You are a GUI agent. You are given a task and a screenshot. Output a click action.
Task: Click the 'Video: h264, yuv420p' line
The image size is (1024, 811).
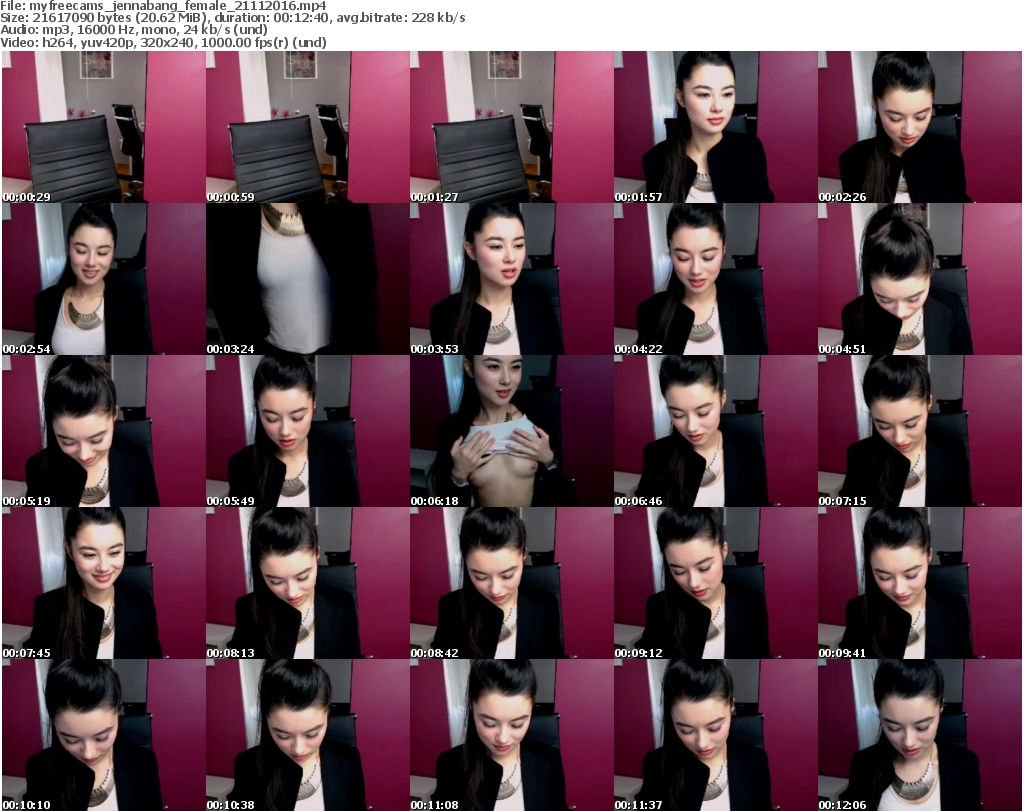tap(163, 42)
